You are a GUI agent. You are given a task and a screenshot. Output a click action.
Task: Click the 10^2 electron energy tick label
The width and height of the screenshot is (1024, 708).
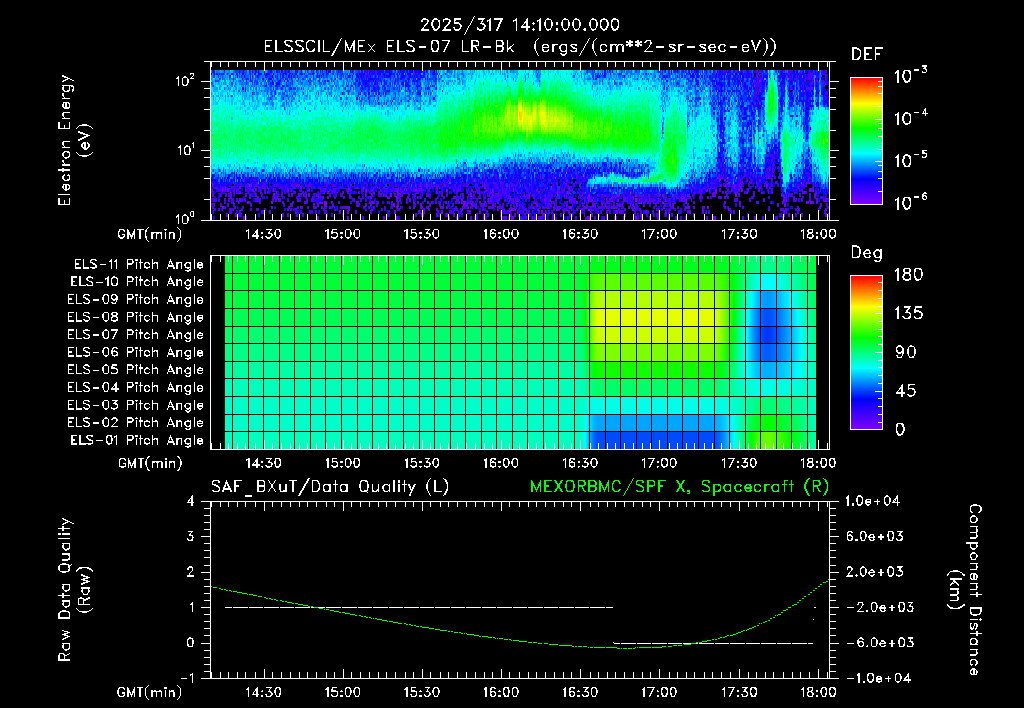185,81
